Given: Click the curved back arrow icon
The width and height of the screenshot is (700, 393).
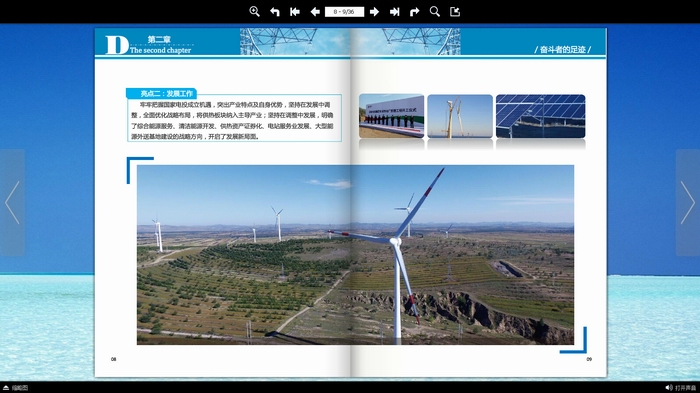Looking at the screenshot, I should pos(275,12).
